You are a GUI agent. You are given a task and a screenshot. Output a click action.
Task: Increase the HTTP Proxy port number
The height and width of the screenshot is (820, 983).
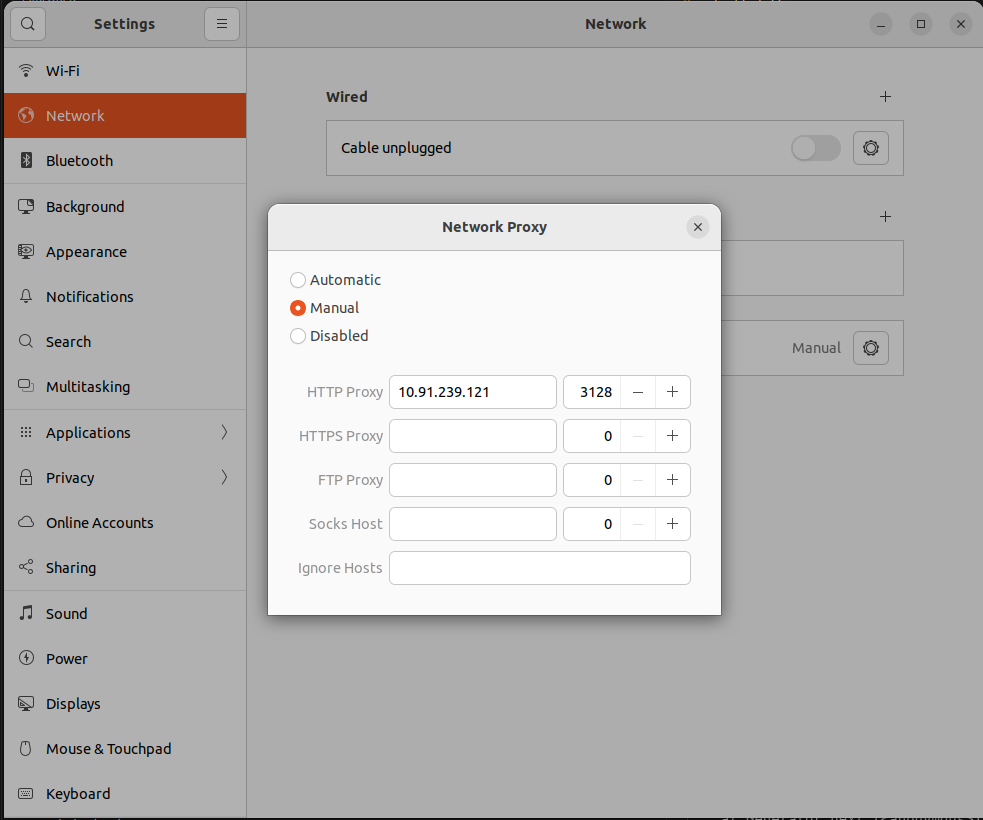[672, 392]
